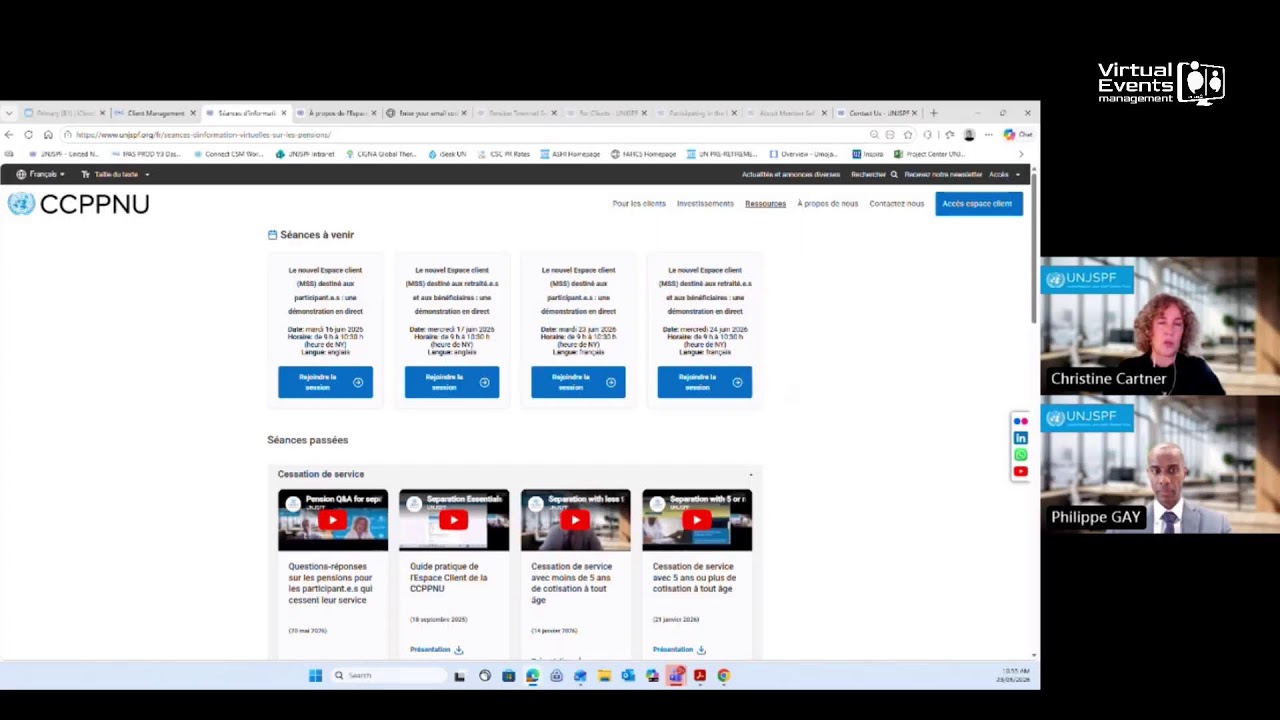Viewport: 1280px width, 720px height.
Task: Expand the Français language dropdown
Action: [41, 174]
